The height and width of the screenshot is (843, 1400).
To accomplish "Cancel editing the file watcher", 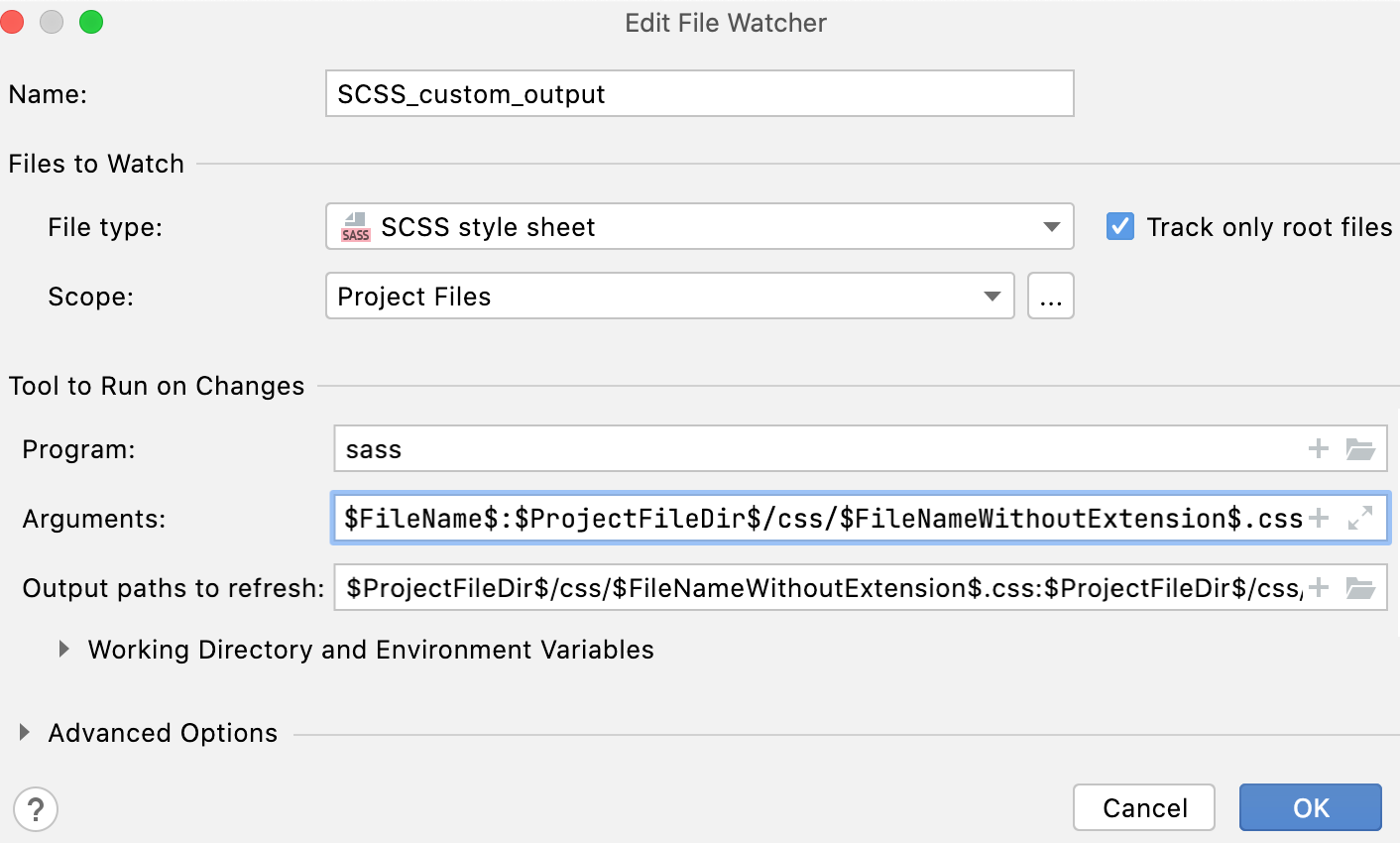I will pyautogui.click(x=1144, y=807).
